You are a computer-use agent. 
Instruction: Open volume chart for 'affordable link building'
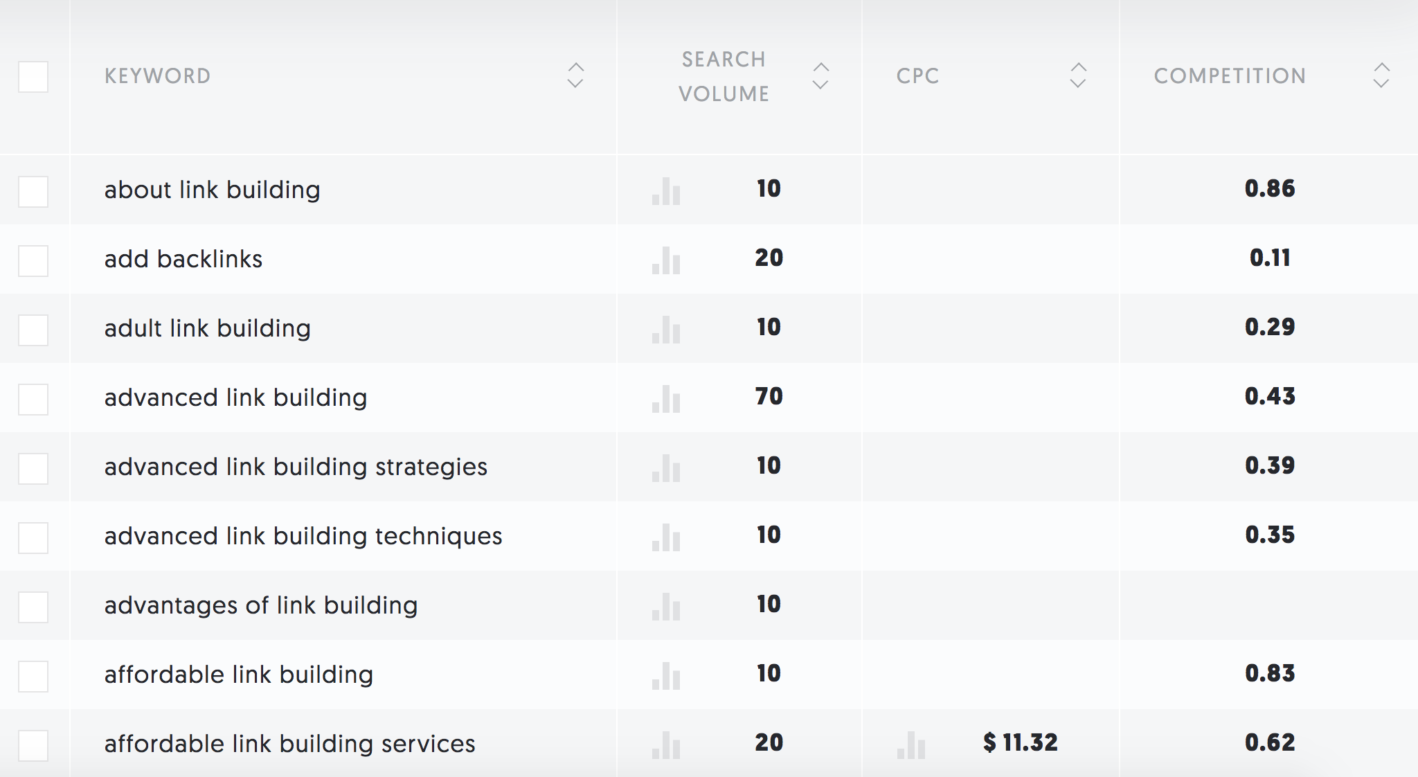pyautogui.click(x=666, y=675)
